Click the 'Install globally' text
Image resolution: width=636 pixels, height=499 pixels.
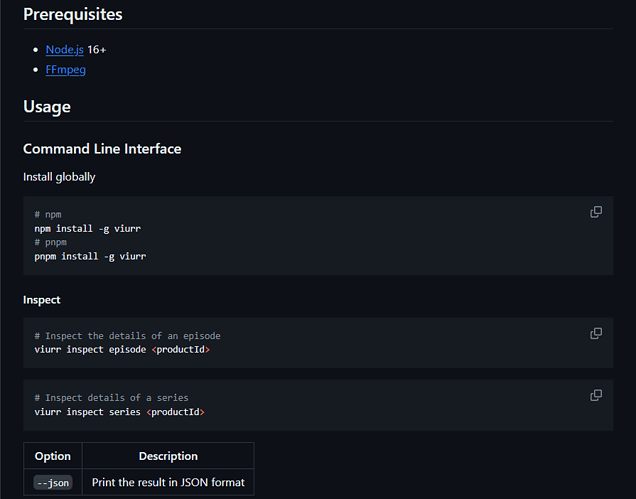59,177
